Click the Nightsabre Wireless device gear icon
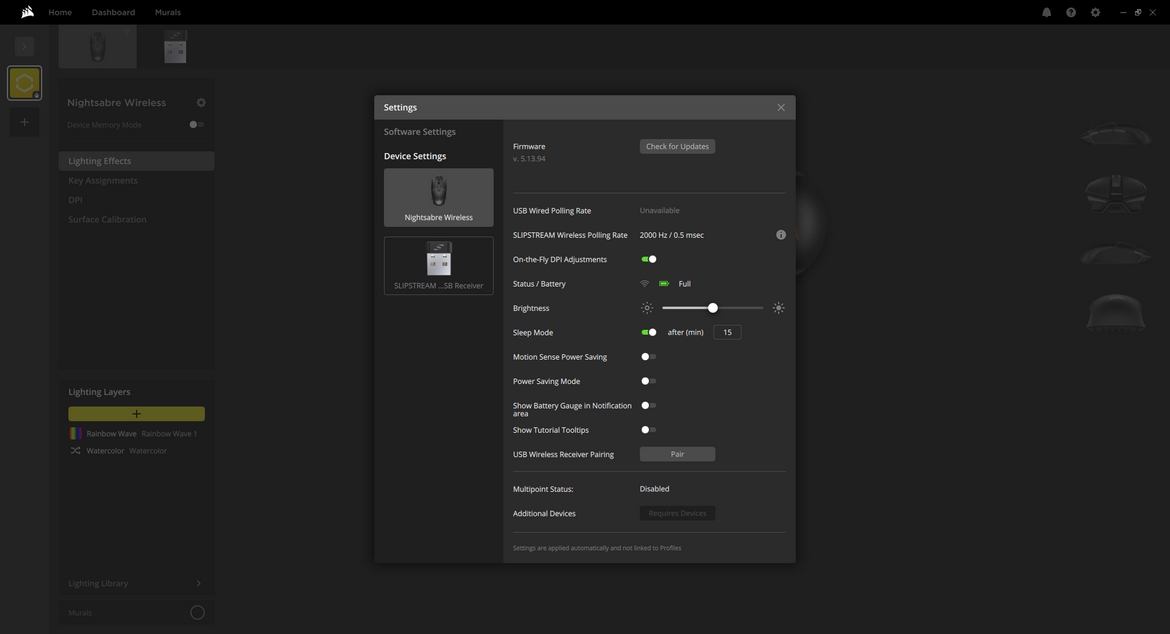This screenshot has height=634, width=1170. [201, 103]
